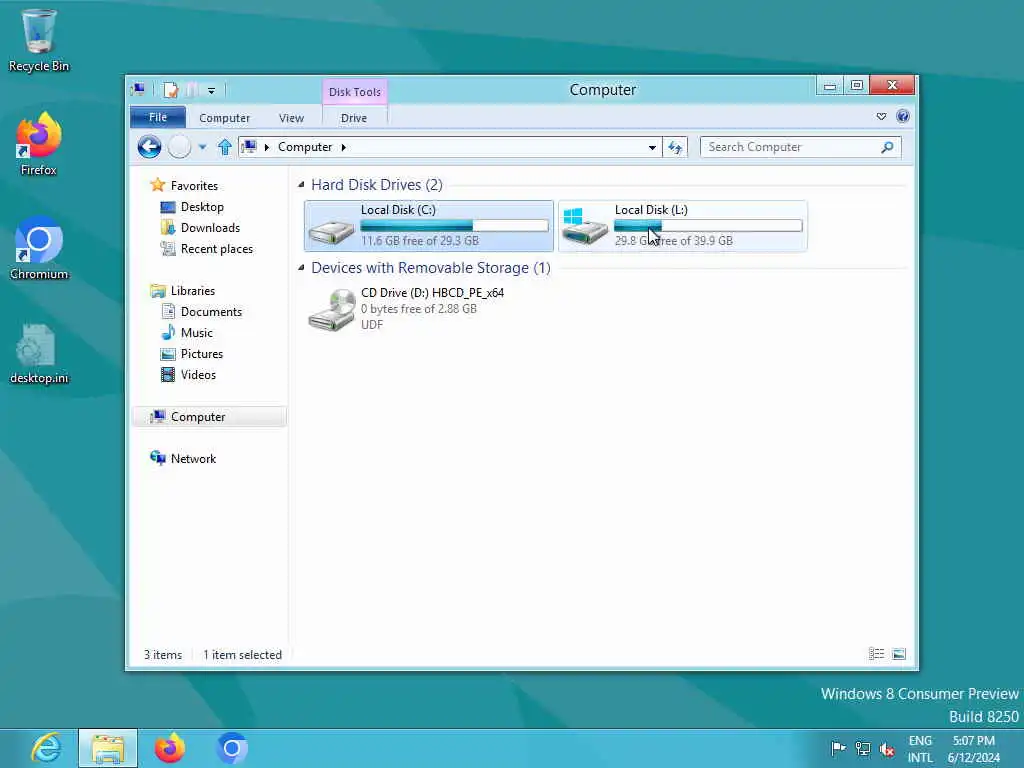Open Music library in navigation pane
This screenshot has height=768, width=1024.
197,332
